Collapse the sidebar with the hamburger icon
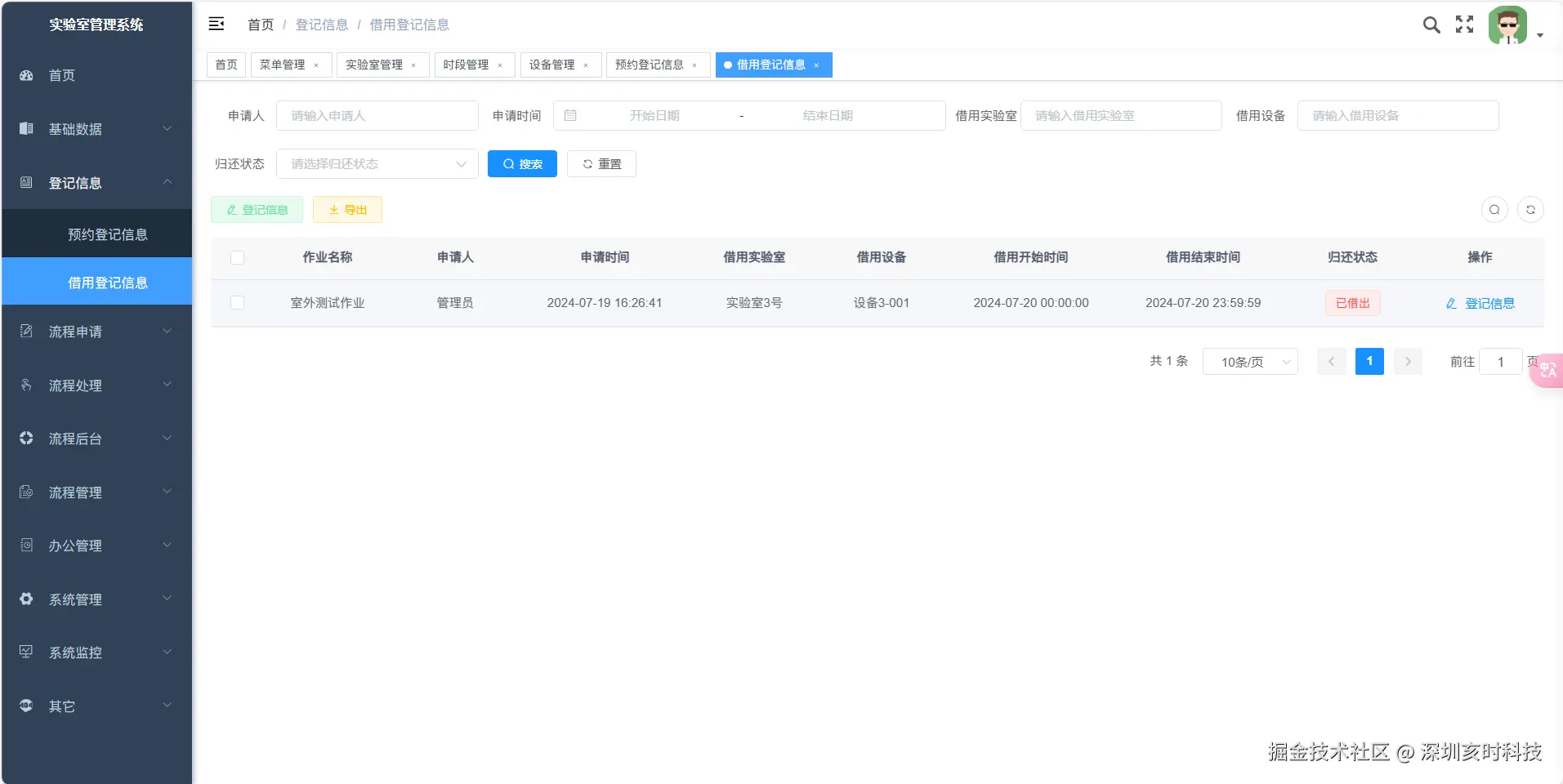The width and height of the screenshot is (1563, 784). [x=217, y=24]
